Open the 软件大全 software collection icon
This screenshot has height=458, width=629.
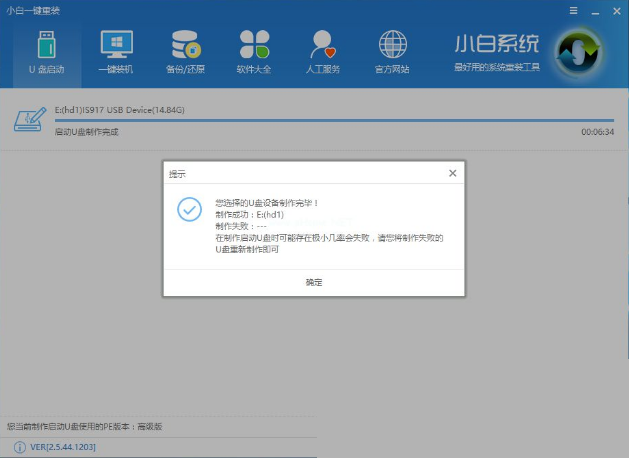[254, 51]
